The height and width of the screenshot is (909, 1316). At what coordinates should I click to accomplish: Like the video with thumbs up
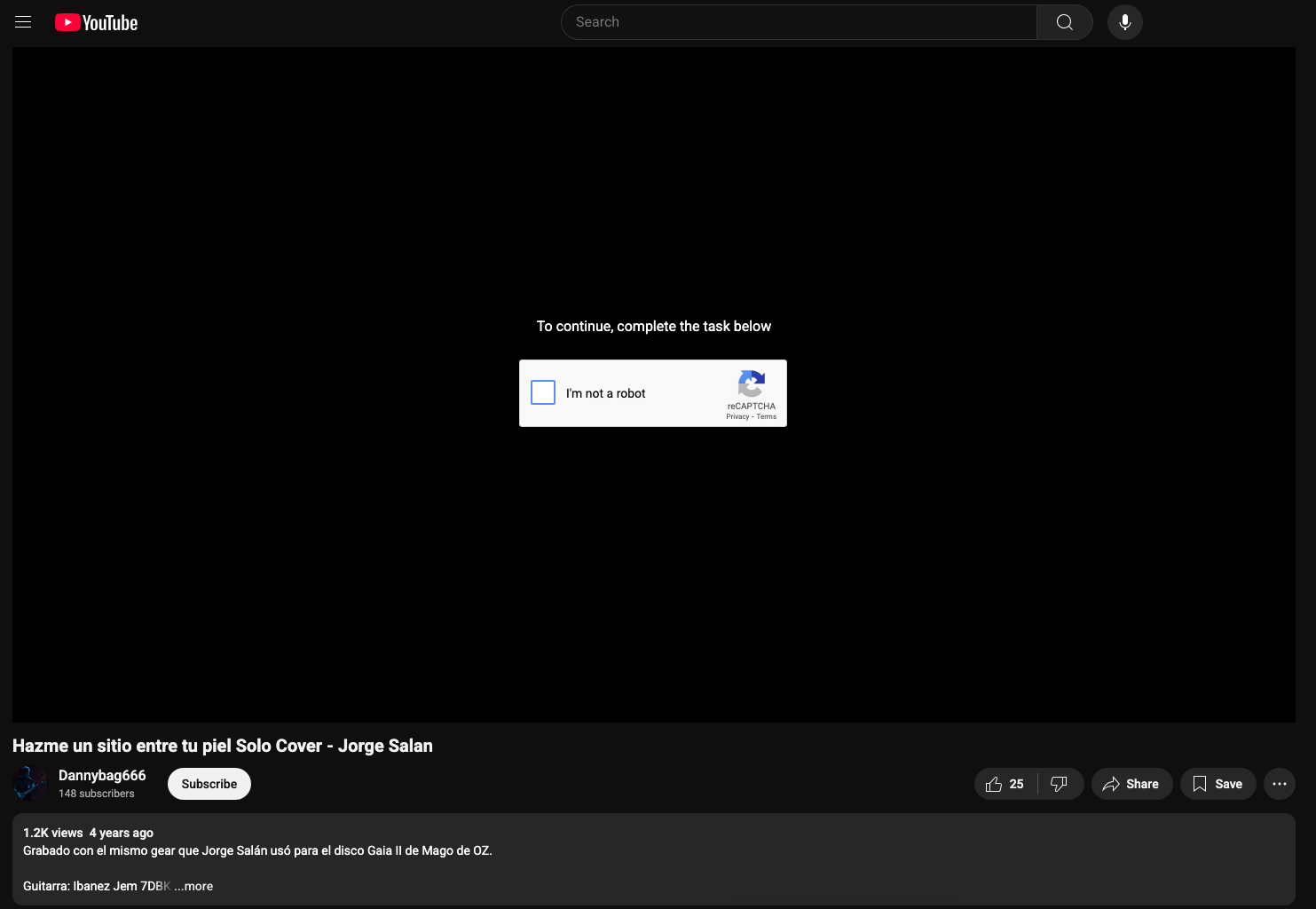1005,784
